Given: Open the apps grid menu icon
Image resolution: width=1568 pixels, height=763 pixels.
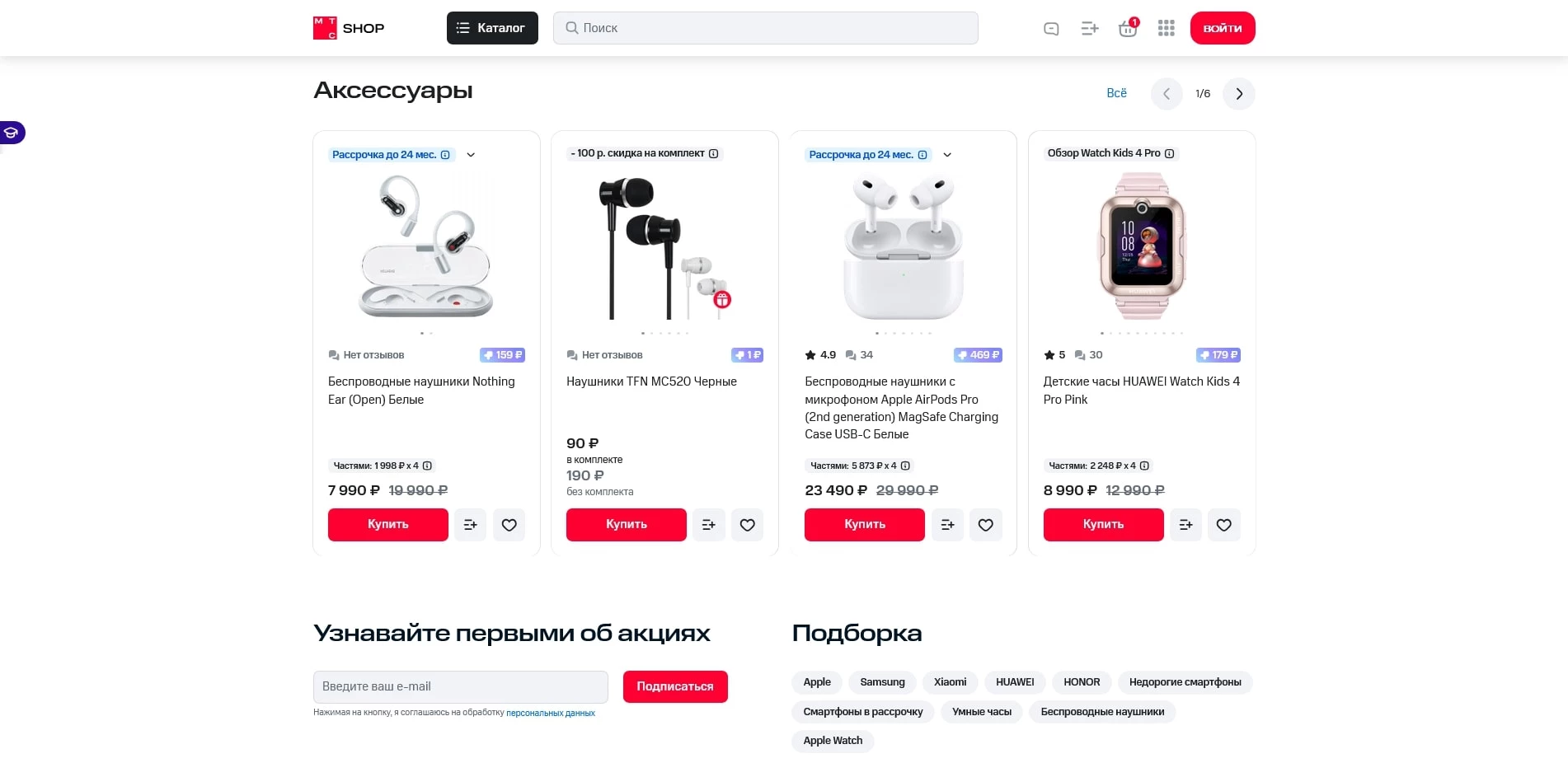Looking at the screenshot, I should pyautogui.click(x=1166, y=27).
